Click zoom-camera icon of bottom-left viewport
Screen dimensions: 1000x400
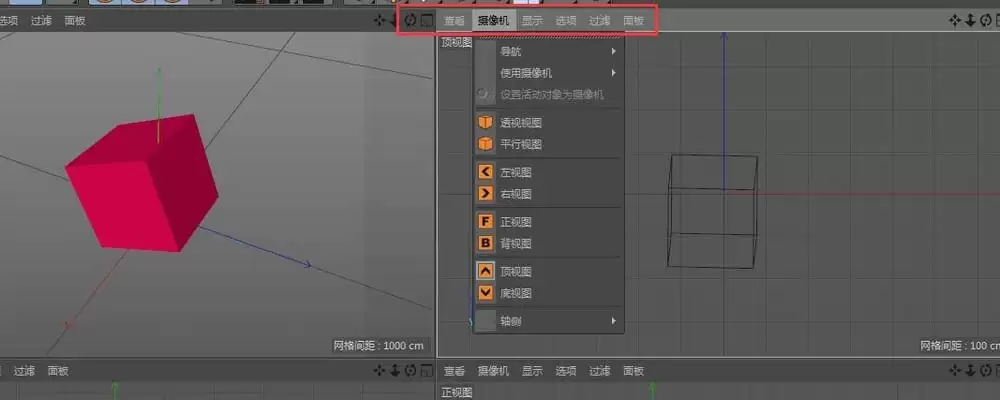pos(395,371)
